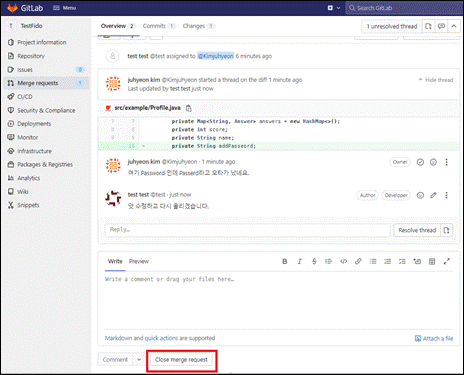Focus the Search GitLab field
The width and height of the screenshot is (464, 375).
(404, 8)
